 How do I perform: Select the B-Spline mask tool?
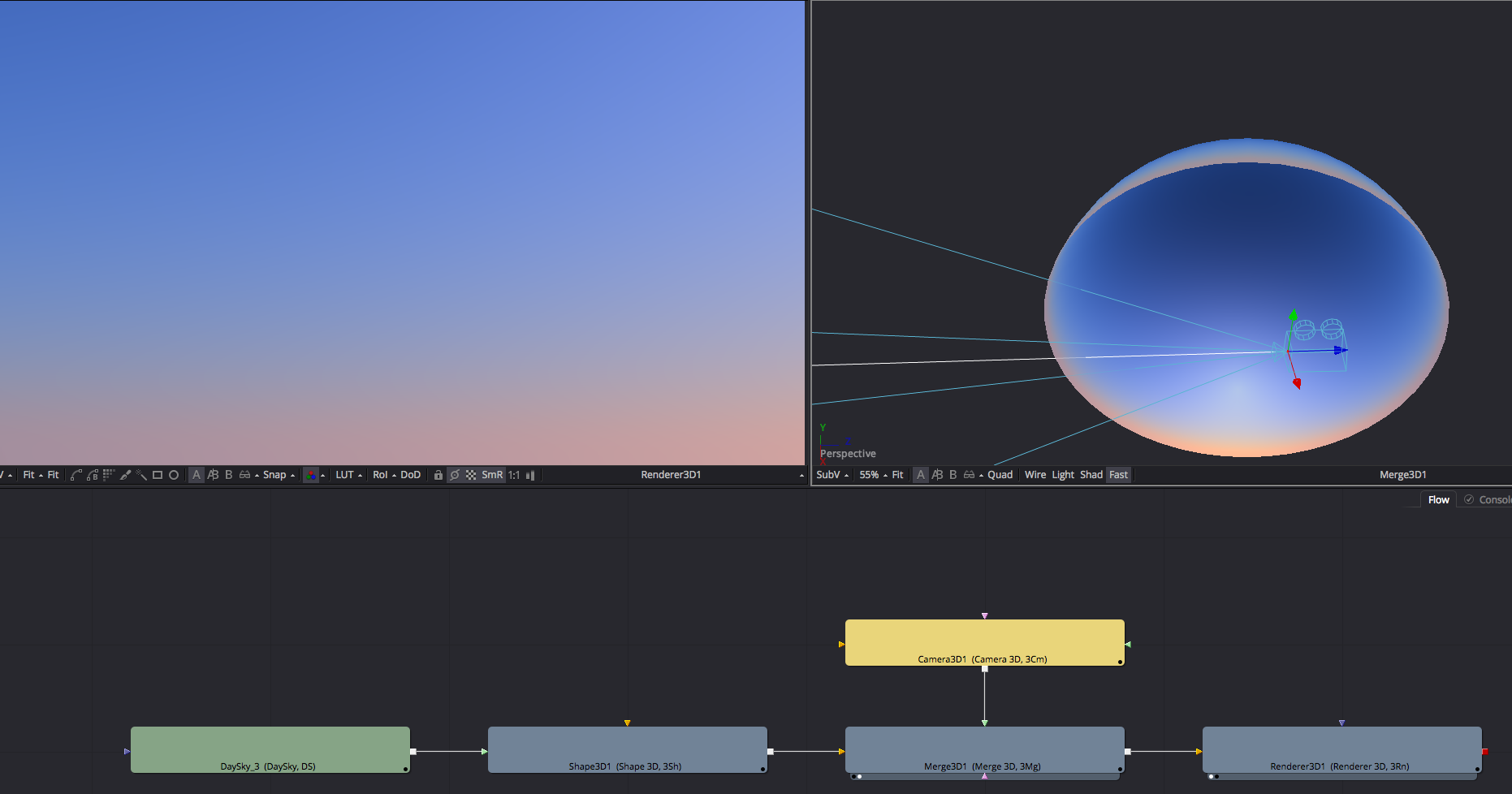[93, 475]
